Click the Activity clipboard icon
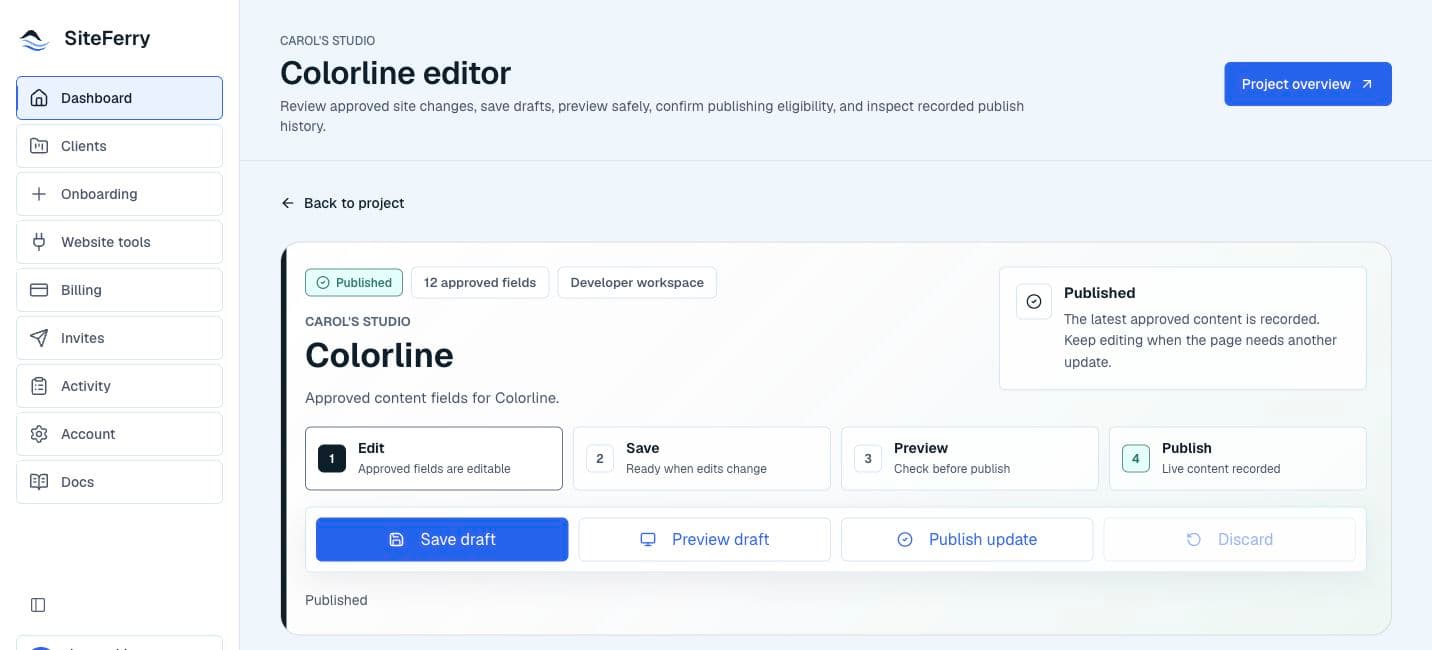 pos(39,386)
